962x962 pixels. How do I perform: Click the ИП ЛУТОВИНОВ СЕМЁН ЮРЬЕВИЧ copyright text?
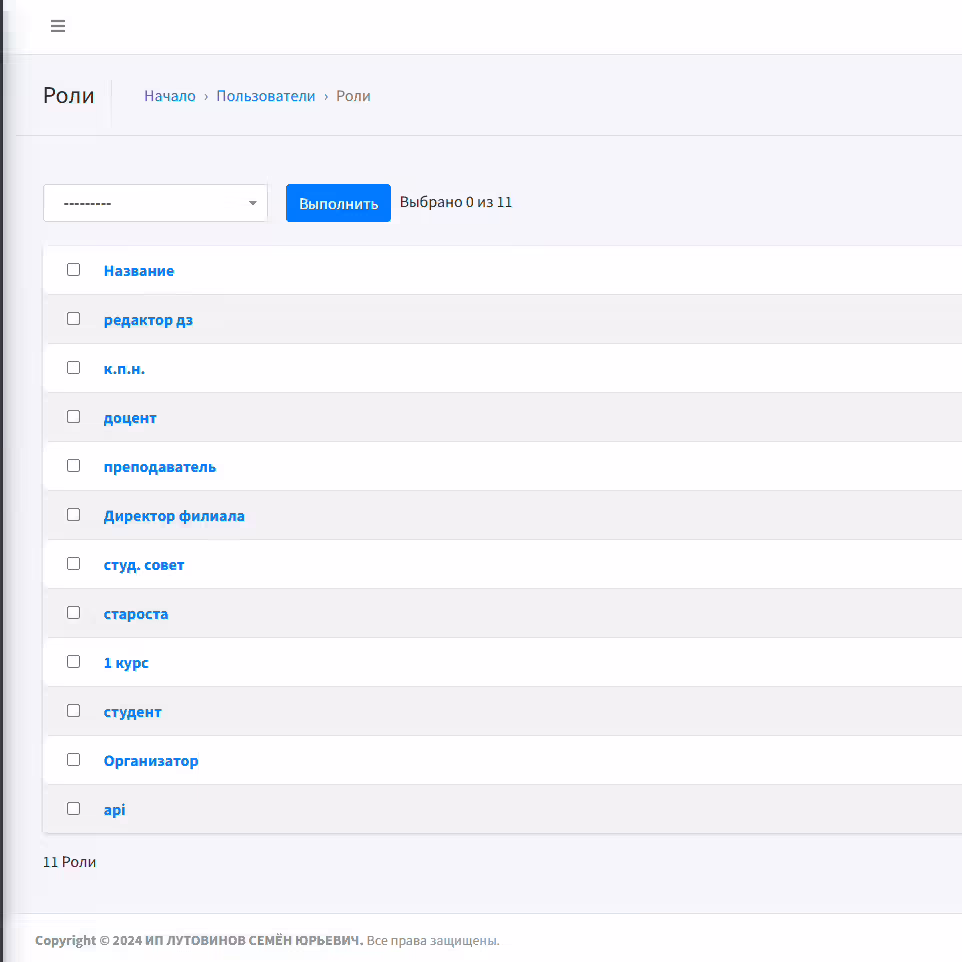(x=253, y=941)
